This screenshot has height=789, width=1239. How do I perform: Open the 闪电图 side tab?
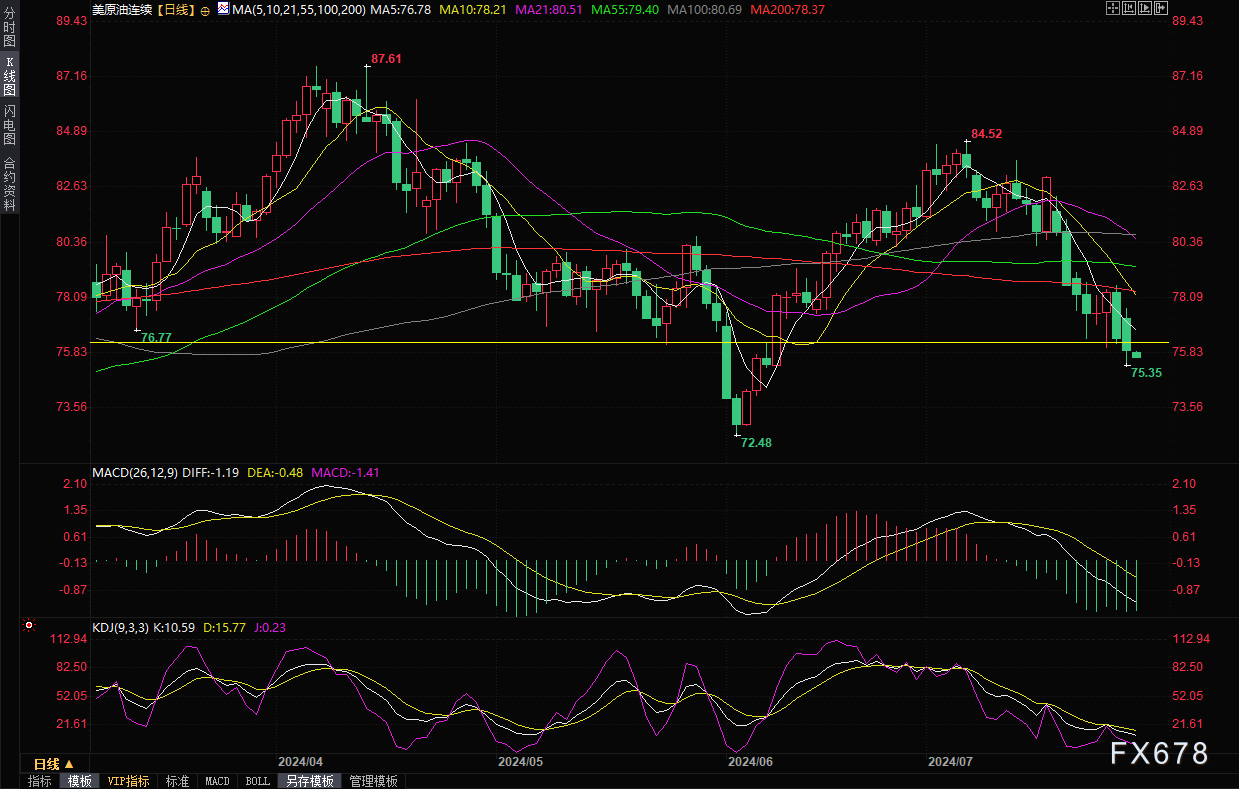click(x=9, y=125)
